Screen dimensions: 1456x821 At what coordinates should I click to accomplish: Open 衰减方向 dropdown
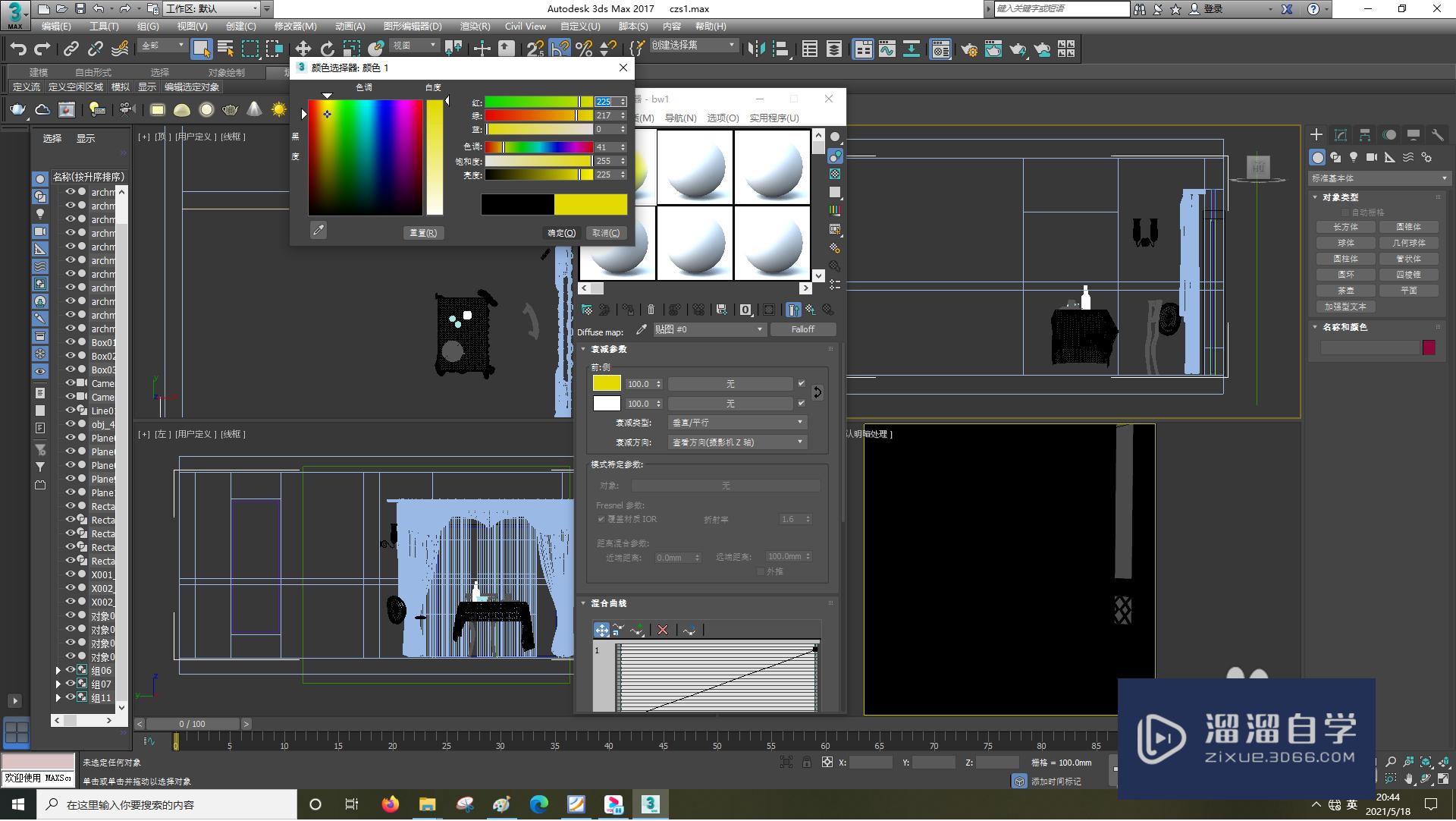(x=737, y=442)
